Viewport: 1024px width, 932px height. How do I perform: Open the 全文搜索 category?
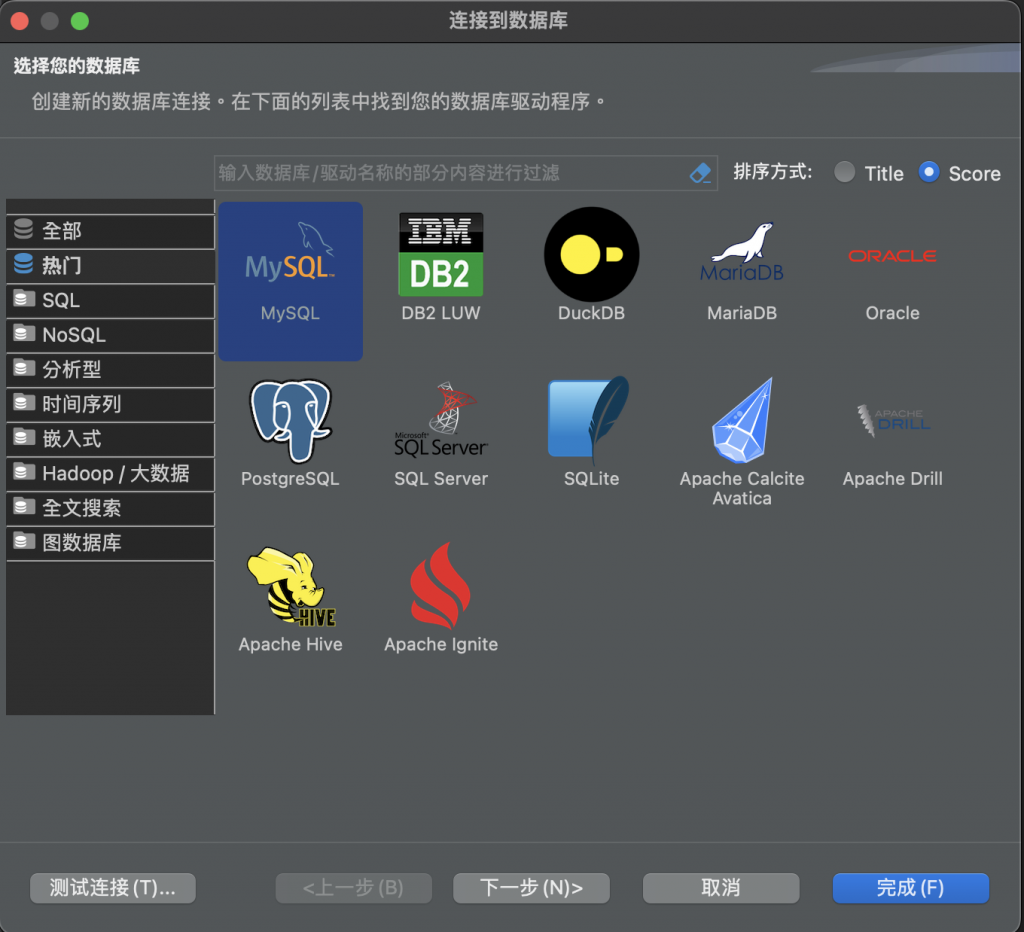coord(110,508)
